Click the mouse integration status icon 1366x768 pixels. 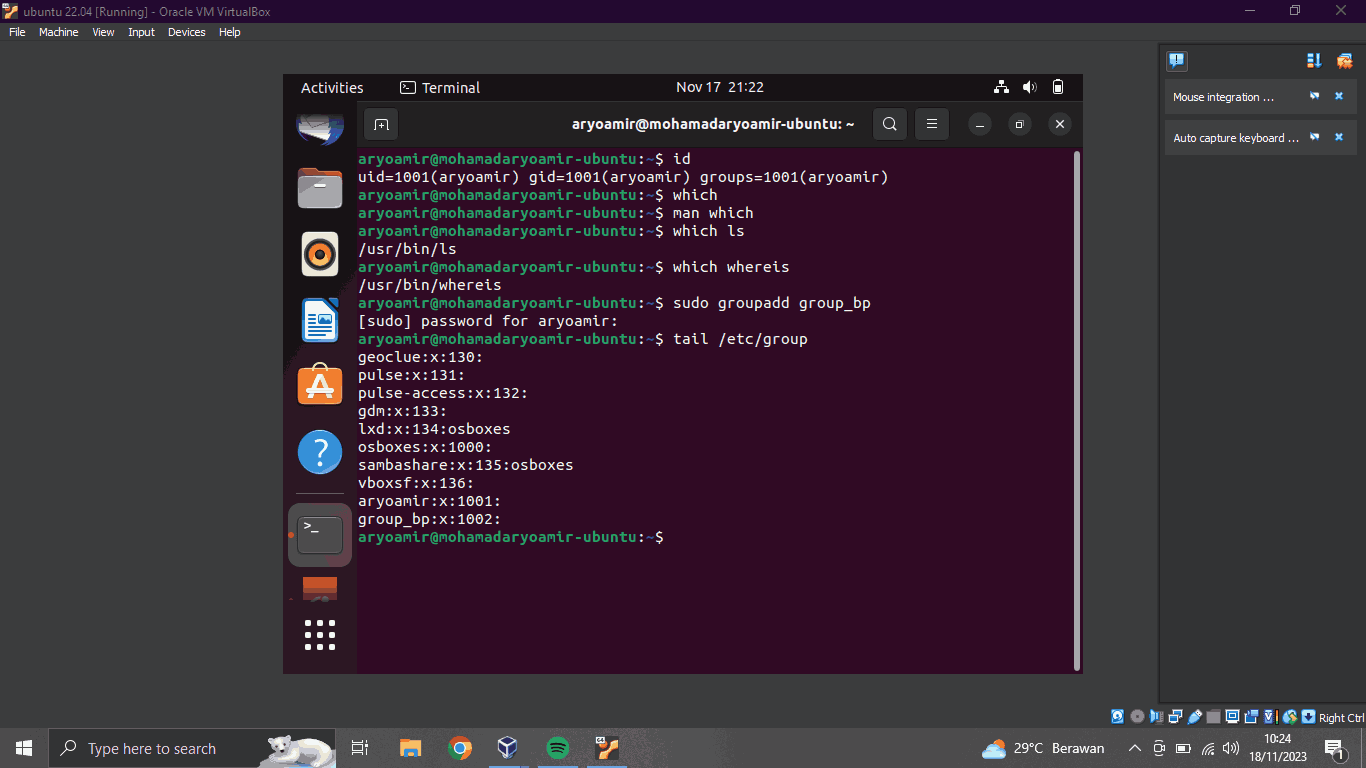click(1290, 717)
